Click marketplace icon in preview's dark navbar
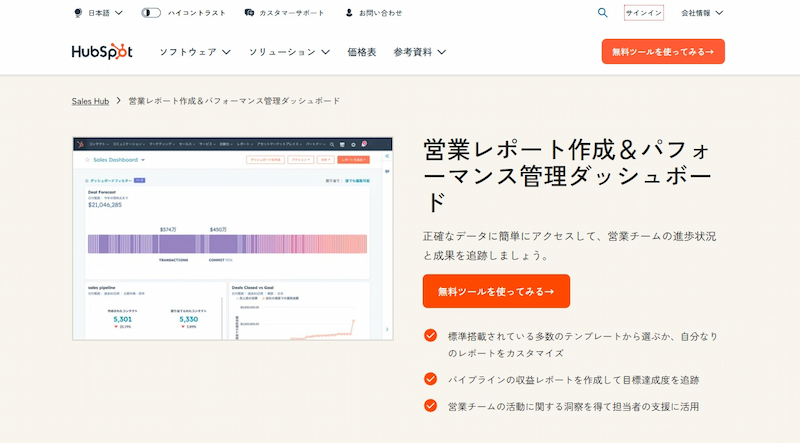 pyautogui.click(x=342, y=144)
